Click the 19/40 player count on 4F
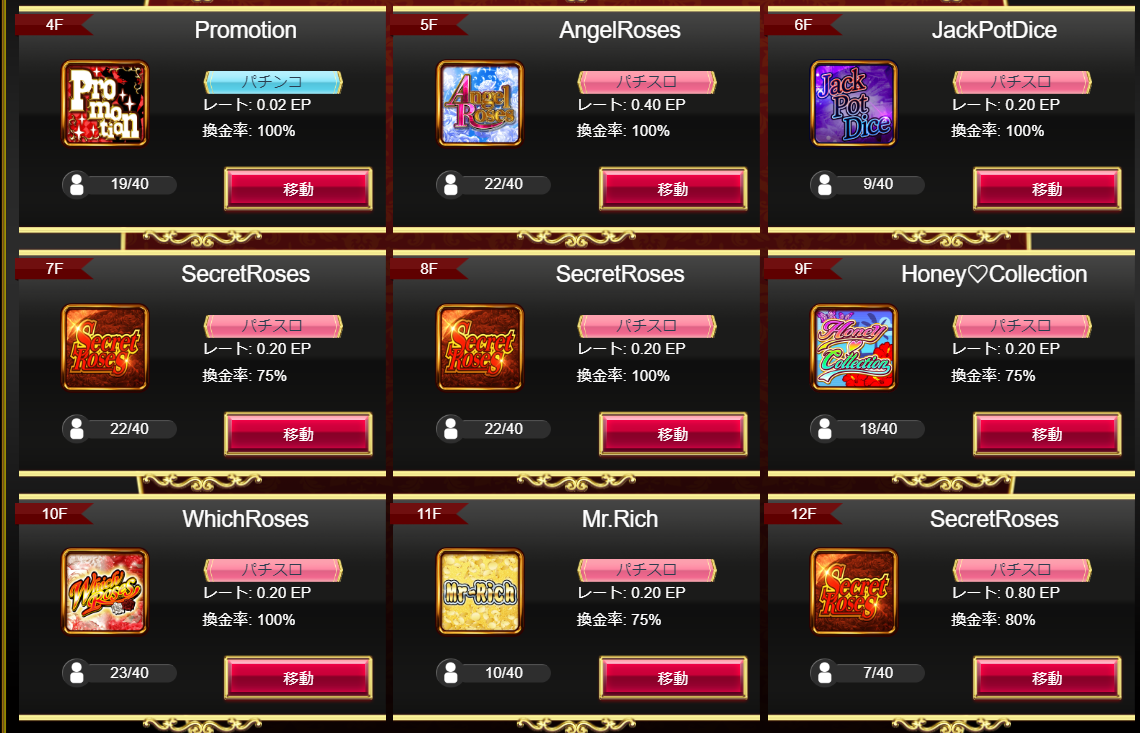Viewport: 1140px width, 733px height. (119, 184)
